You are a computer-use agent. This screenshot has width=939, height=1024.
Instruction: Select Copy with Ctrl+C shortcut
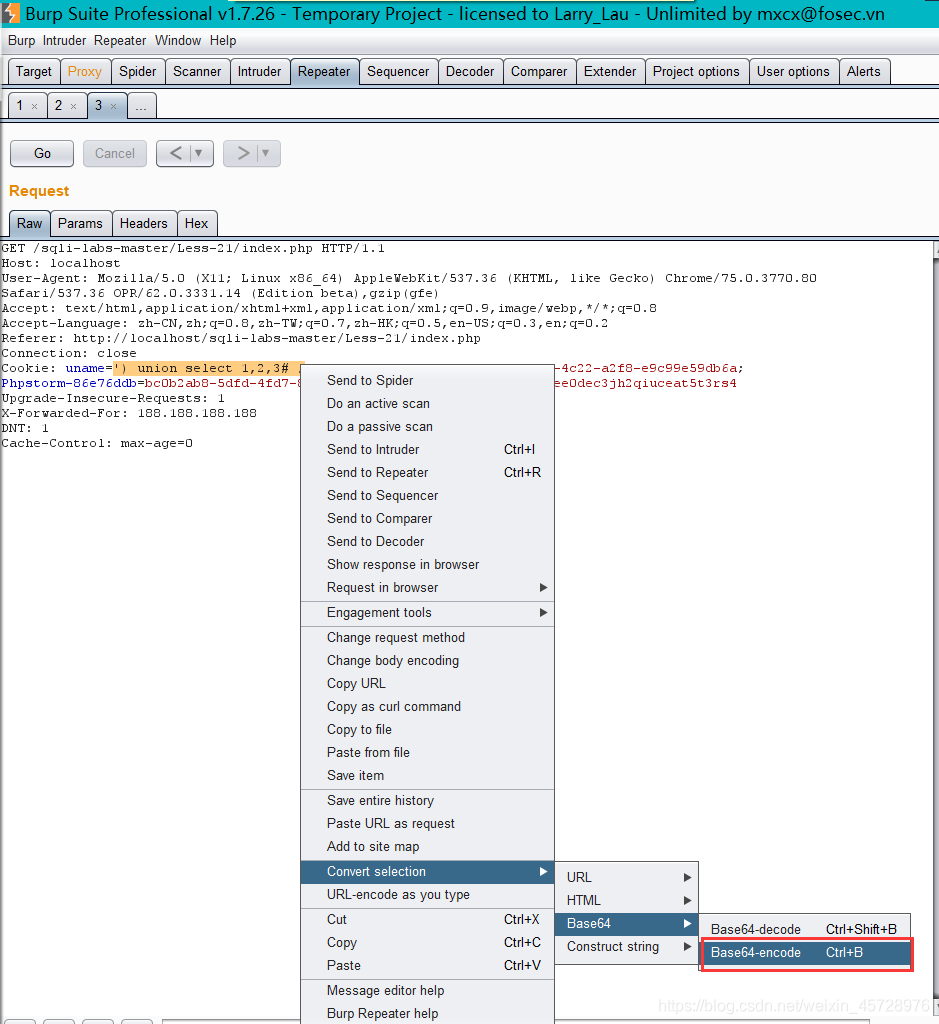(x=427, y=942)
